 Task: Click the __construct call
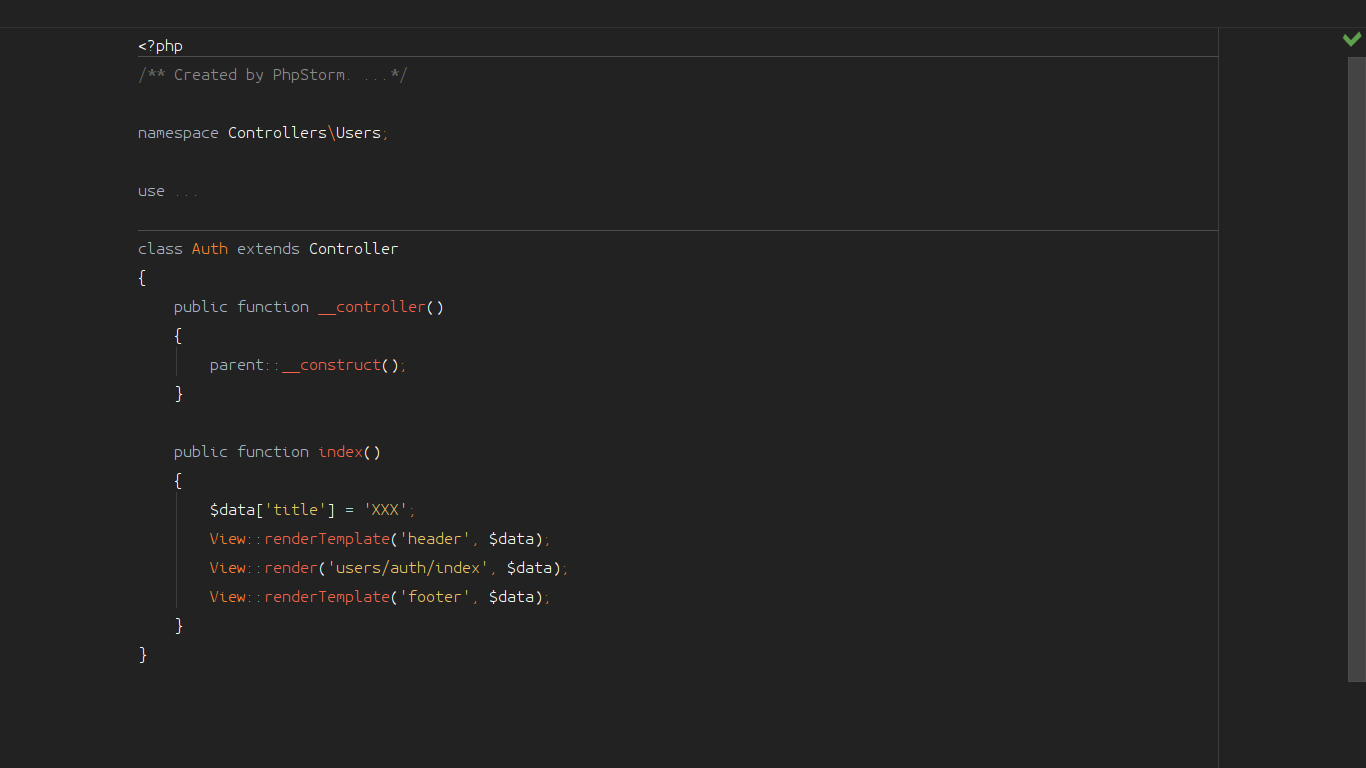(332, 365)
